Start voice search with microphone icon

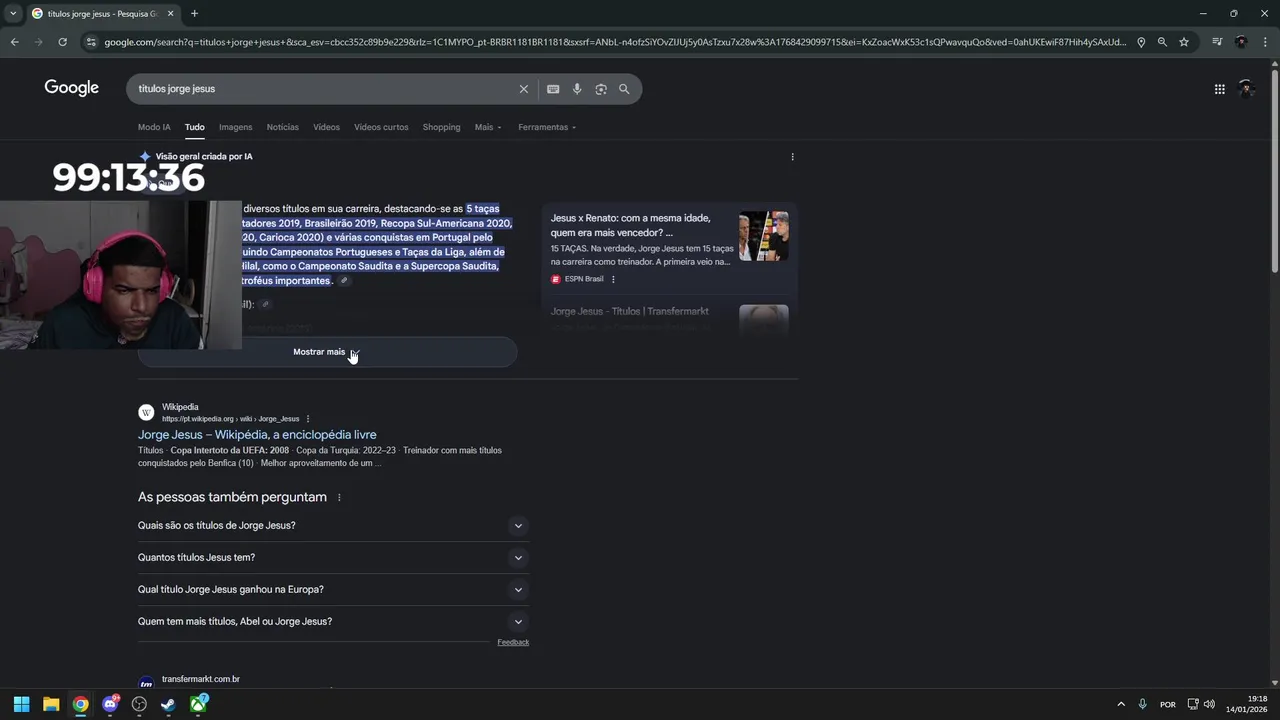pos(577,89)
